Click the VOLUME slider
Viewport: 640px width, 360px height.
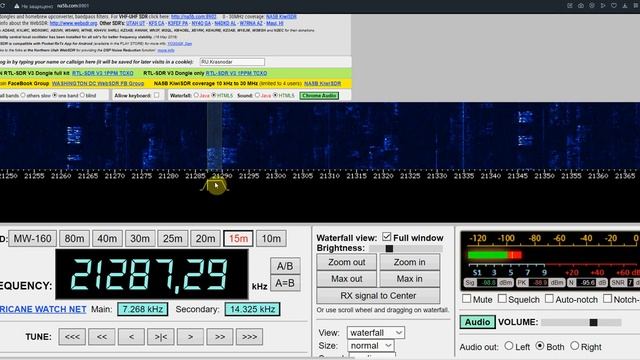click(581, 322)
